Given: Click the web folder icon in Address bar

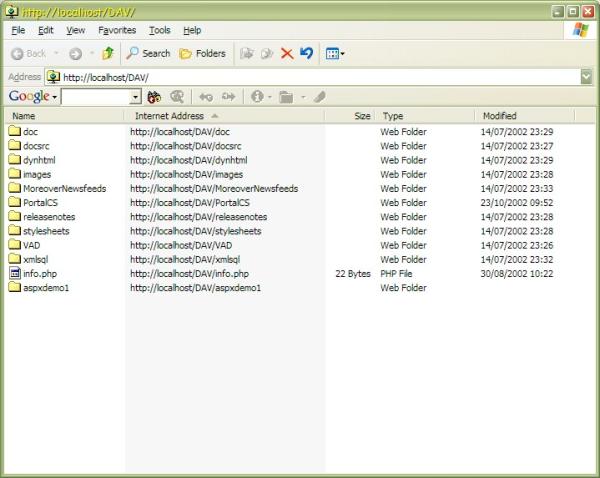Looking at the screenshot, I should click(53, 77).
